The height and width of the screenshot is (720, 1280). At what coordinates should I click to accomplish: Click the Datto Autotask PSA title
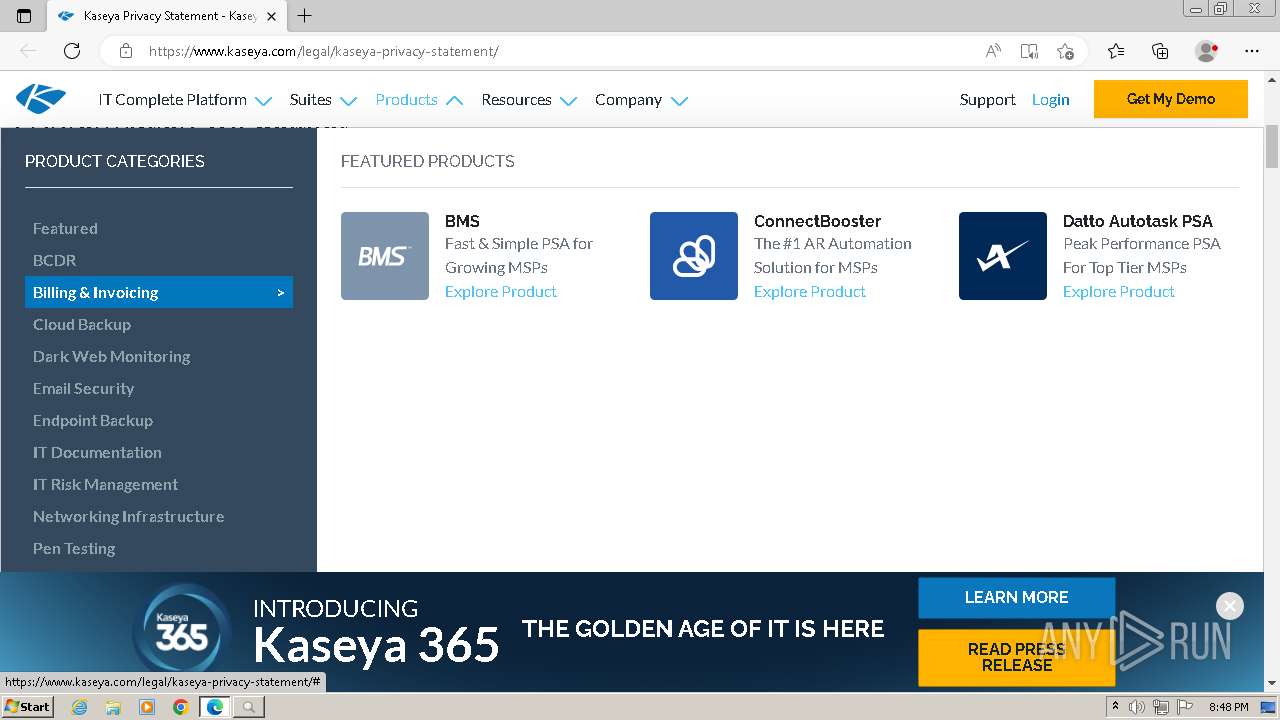point(1138,221)
